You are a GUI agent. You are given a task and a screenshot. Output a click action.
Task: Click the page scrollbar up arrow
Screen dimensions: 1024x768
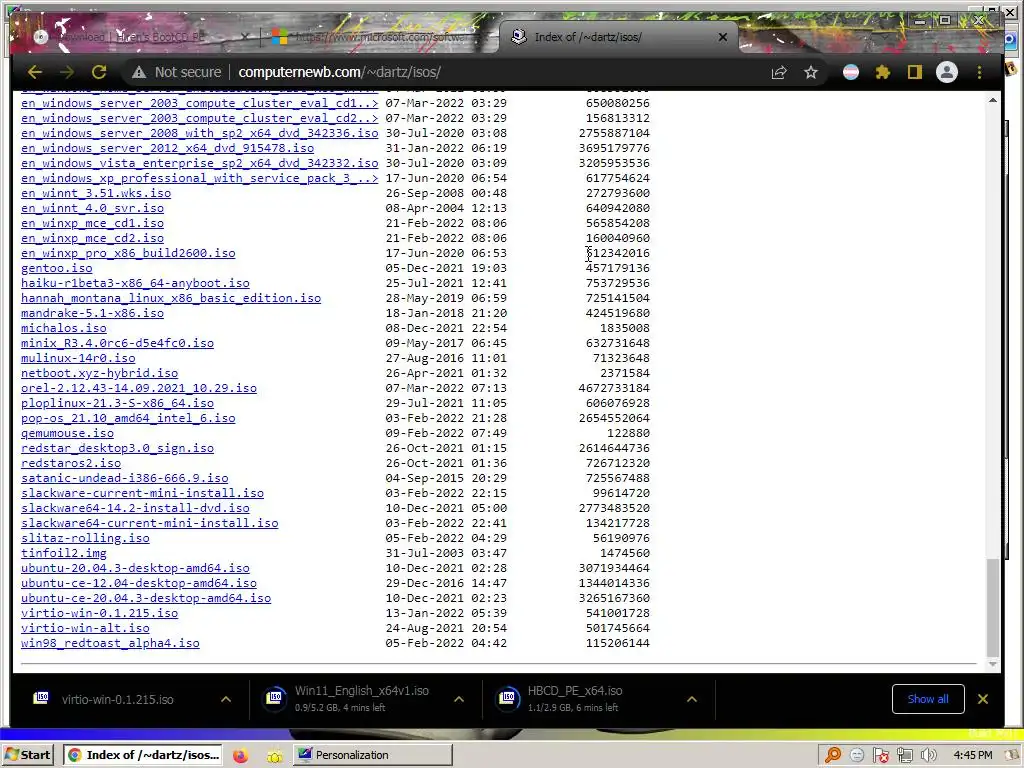point(993,101)
